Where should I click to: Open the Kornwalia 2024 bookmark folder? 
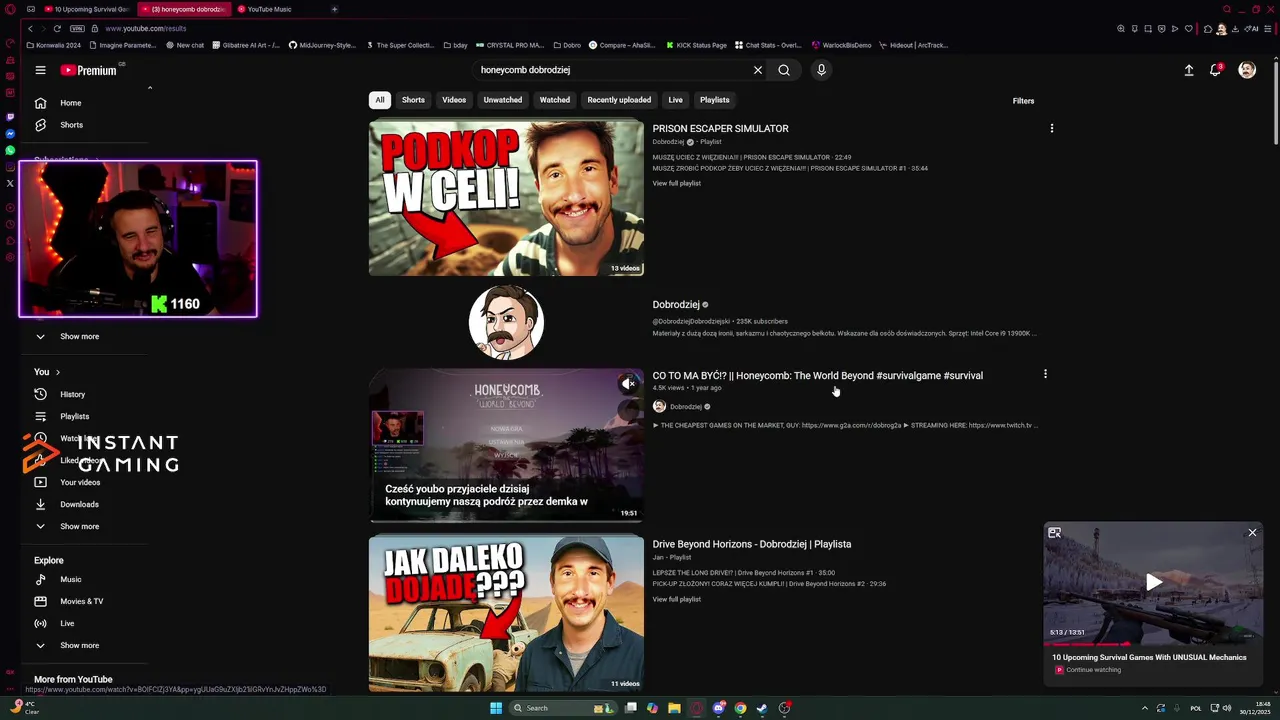point(54,45)
